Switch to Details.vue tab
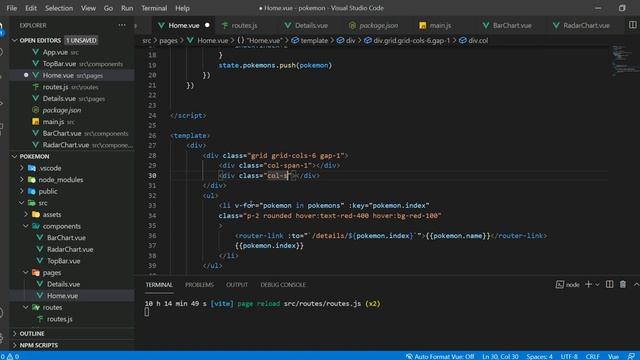The image size is (640, 360). [311, 25]
